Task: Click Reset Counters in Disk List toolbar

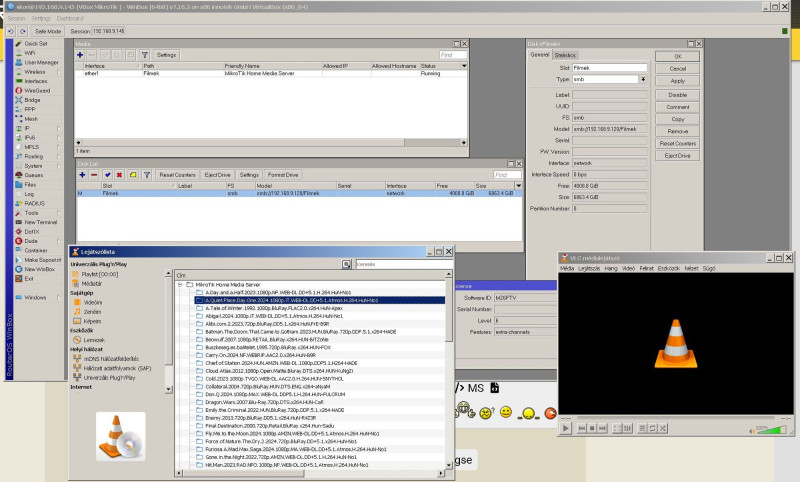Action: pos(178,175)
